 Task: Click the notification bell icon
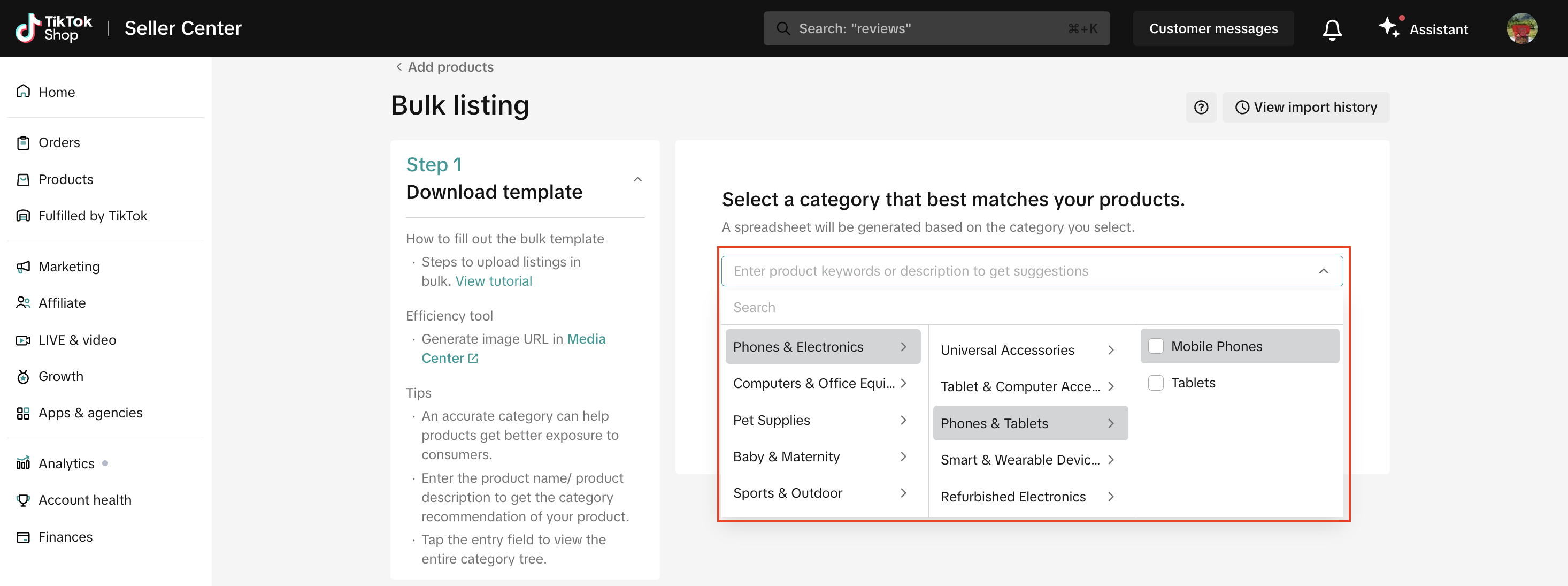tap(1332, 28)
